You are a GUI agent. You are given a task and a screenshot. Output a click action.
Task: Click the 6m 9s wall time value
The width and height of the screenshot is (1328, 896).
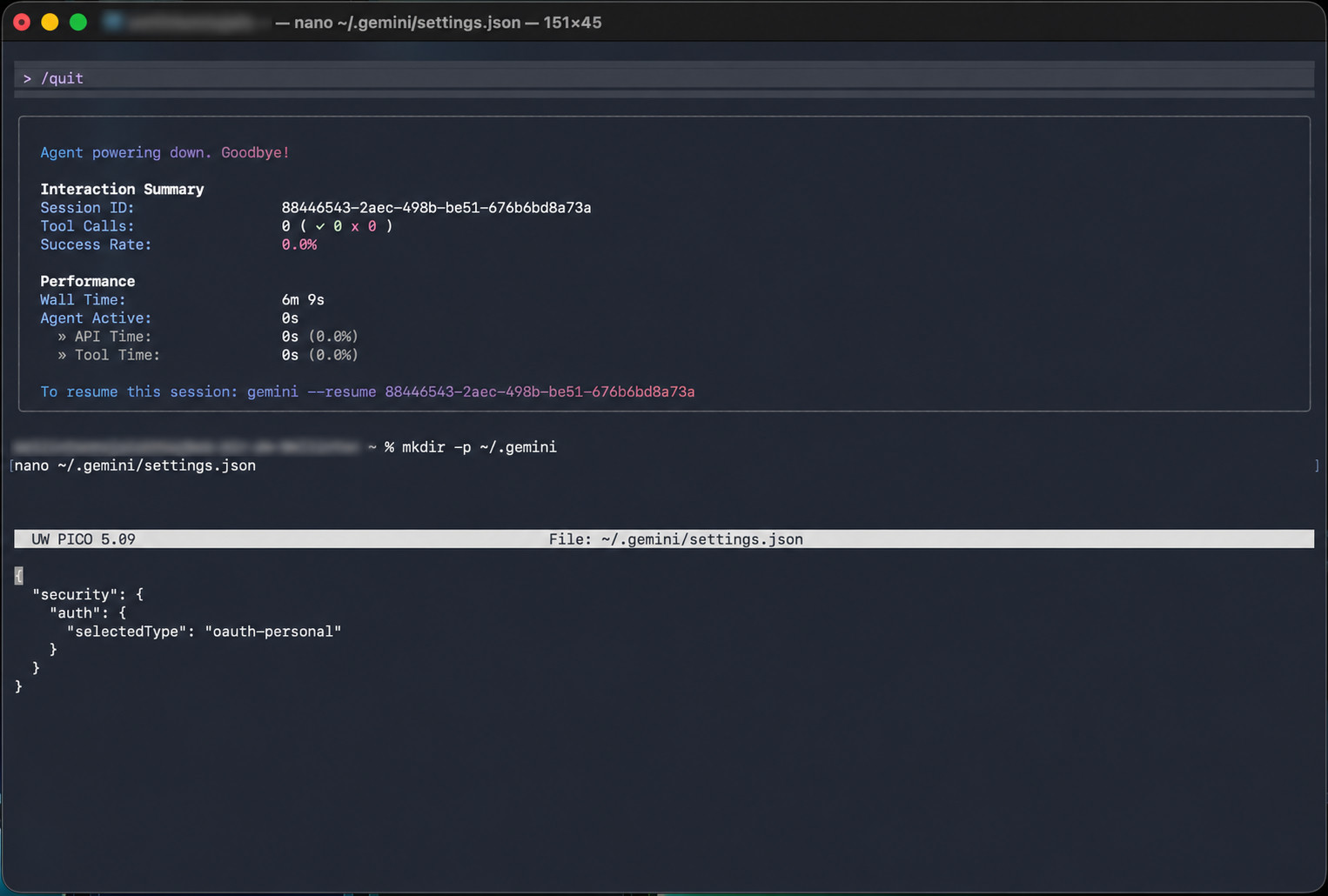pyautogui.click(x=303, y=299)
